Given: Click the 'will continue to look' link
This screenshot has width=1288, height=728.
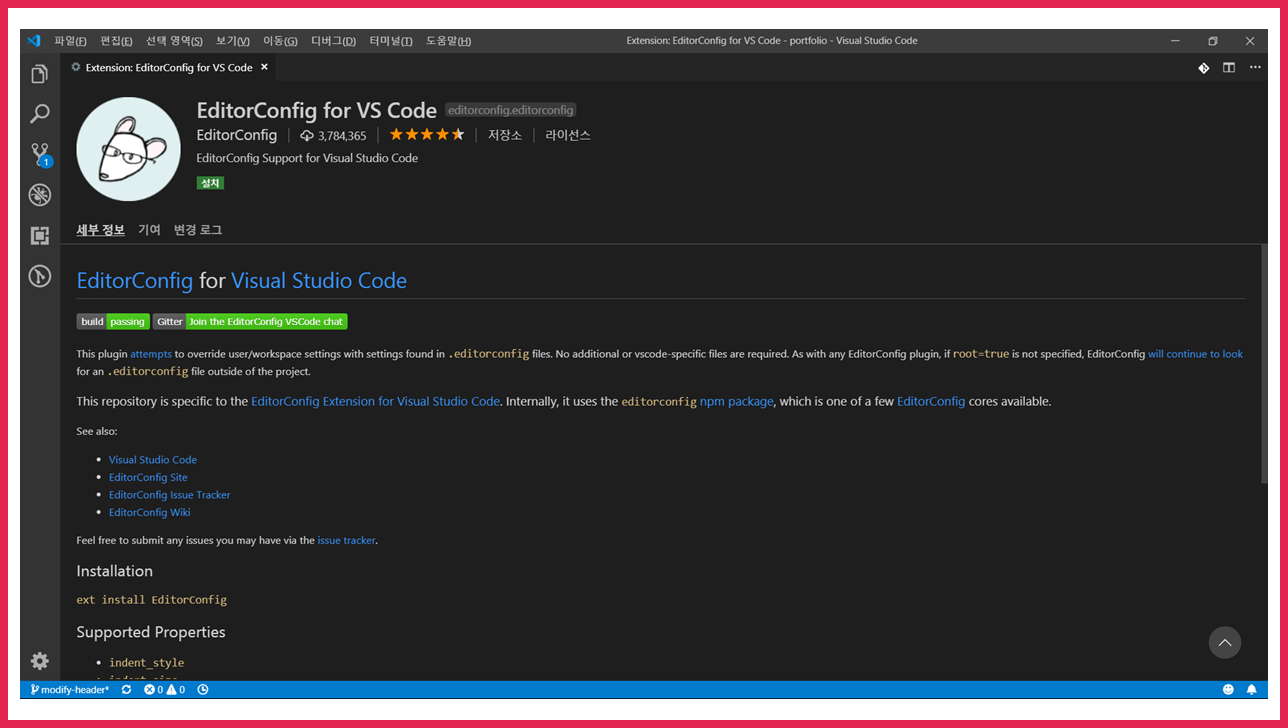Looking at the screenshot, I should (x=1195, y=354).
